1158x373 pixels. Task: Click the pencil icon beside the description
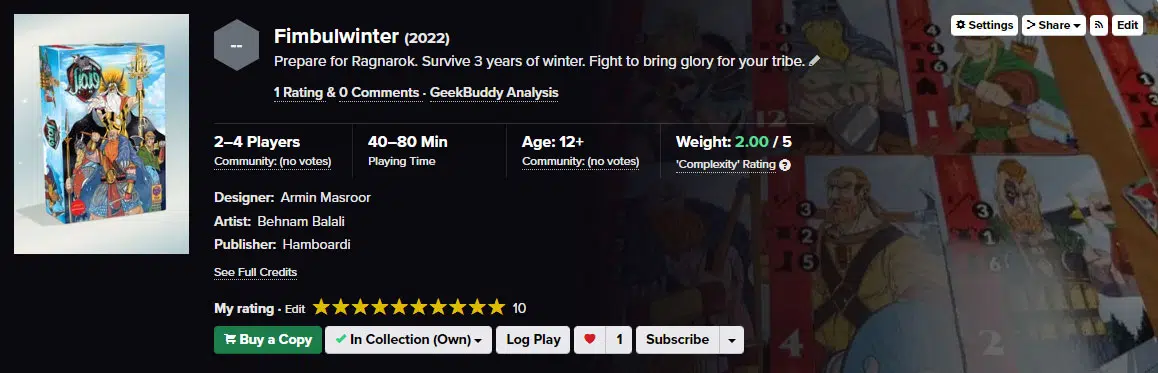[815, 61]
